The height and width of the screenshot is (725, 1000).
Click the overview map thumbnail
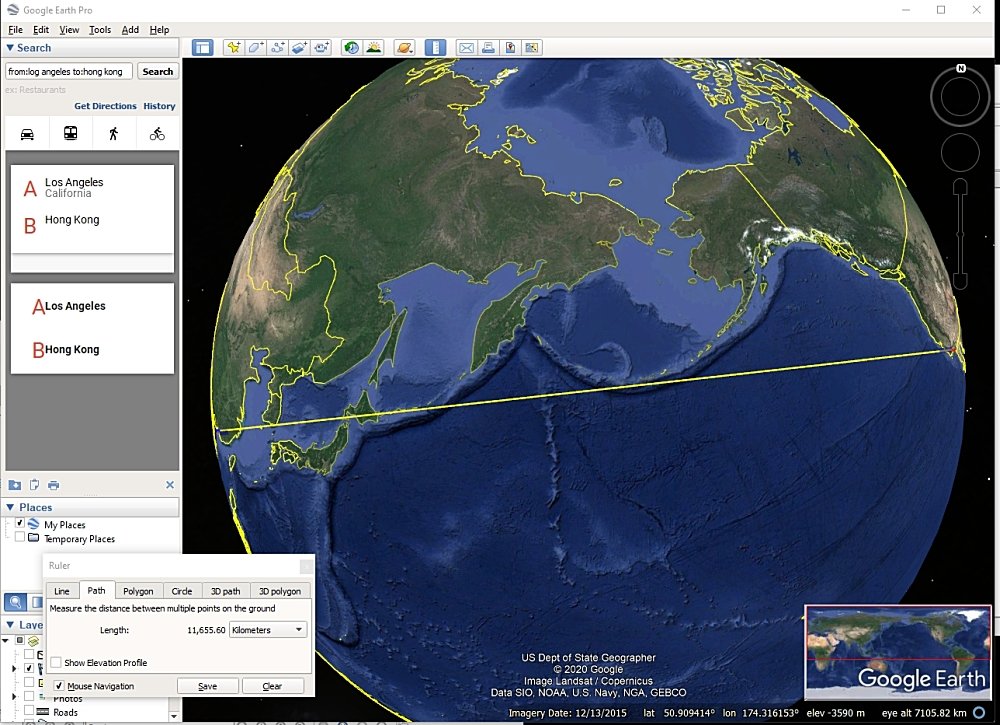pyautogui.click(x=898, y=652)
